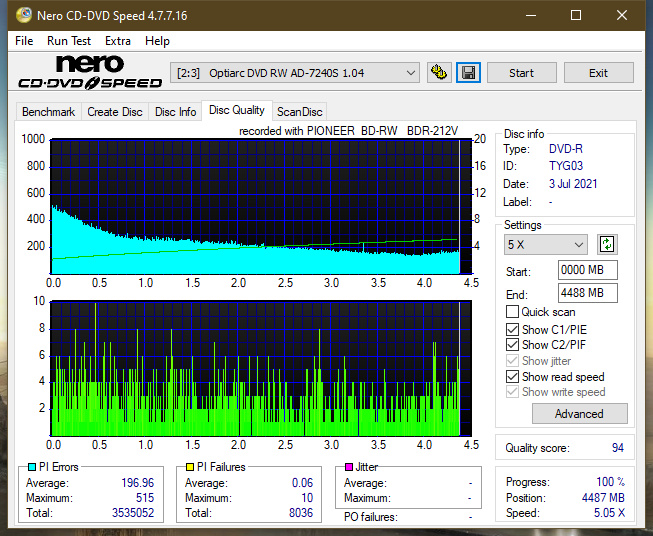Click the PI Errors total 3535052

pos(133,513)
